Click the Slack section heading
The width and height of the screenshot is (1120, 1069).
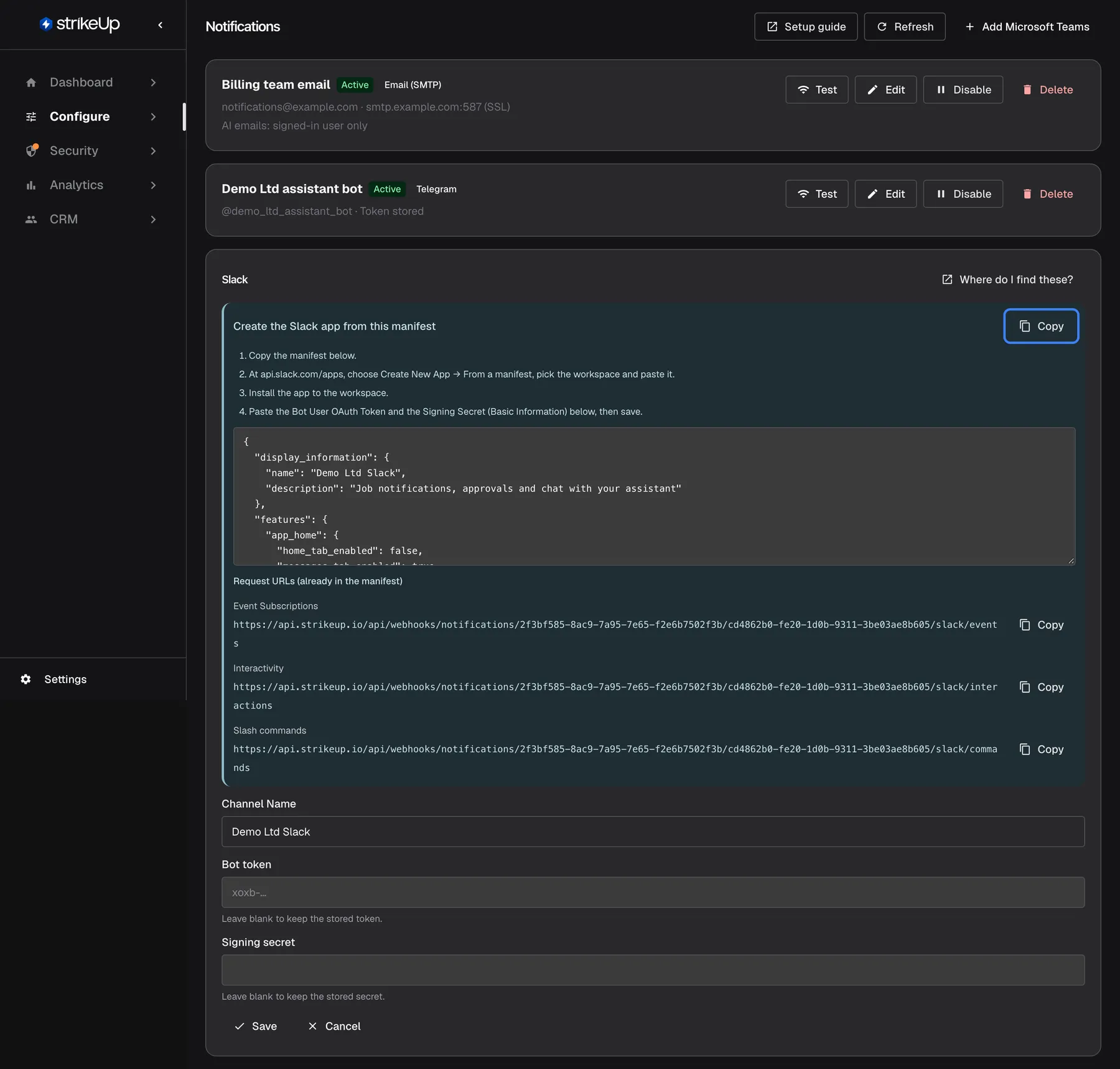point(235,279)
